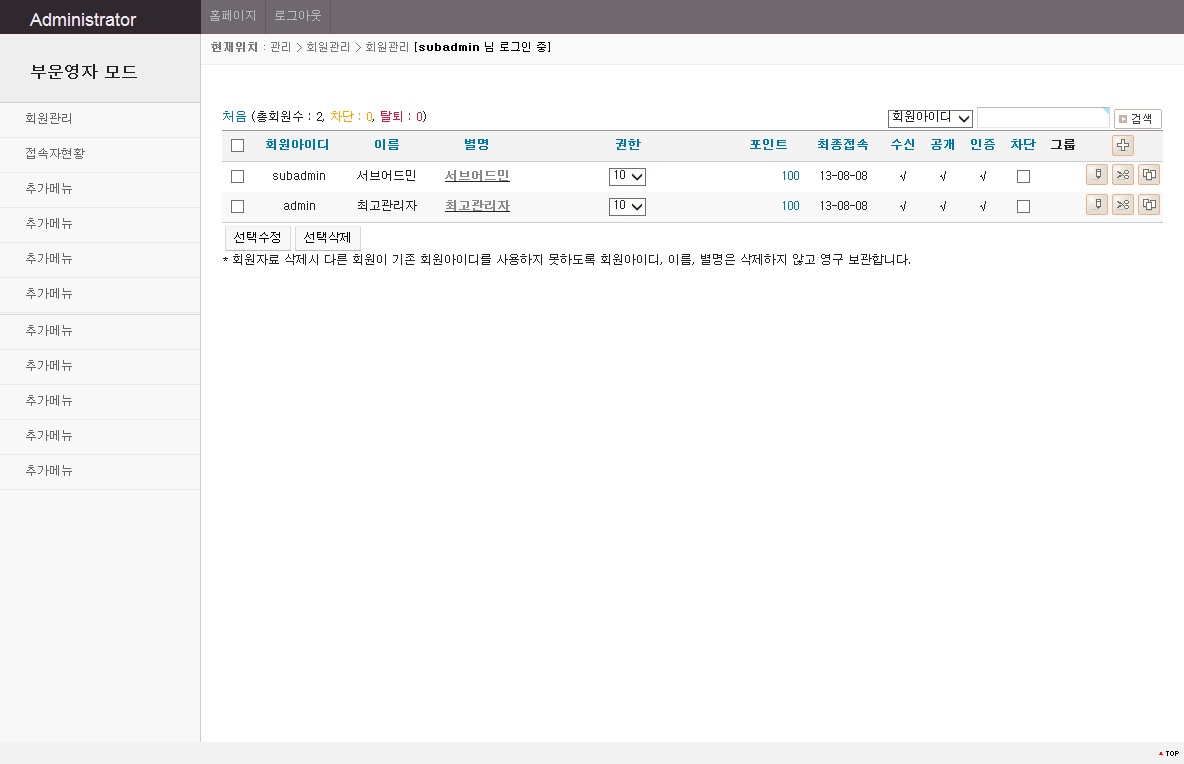Focus the member search text field
This screenshot has height=764, width=1184.
pos(1042,118)
